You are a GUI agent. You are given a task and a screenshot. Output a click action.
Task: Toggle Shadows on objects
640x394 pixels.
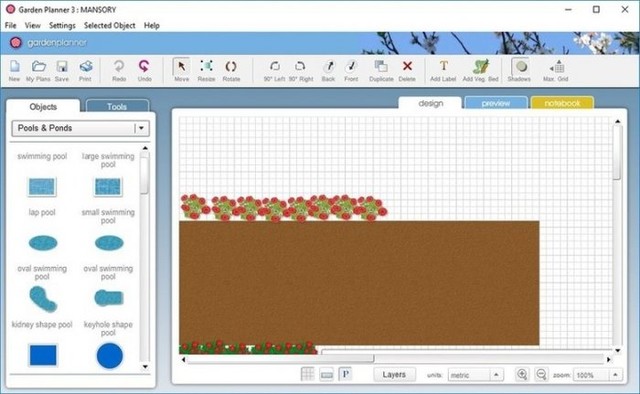(519, 70)
